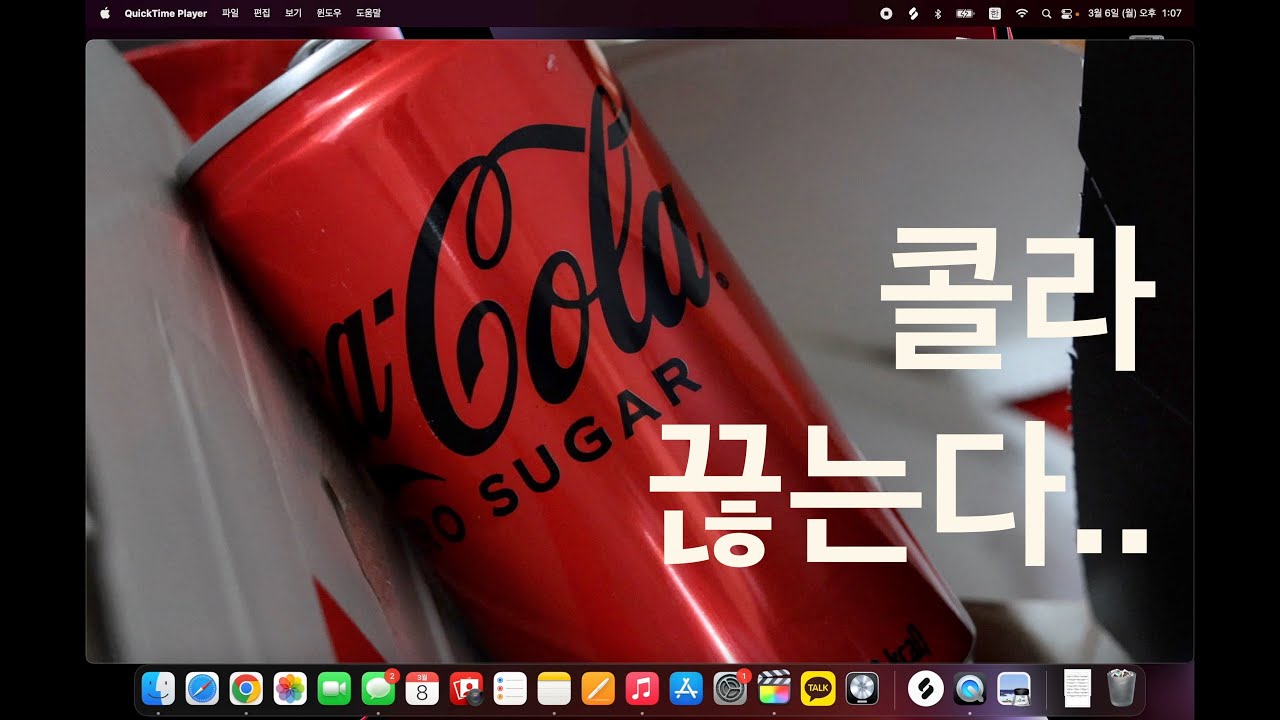1280x720 pixels.
Task: Open KakaoTalk from the Dock
Action: pyautogui.click(x=818, y=688)
